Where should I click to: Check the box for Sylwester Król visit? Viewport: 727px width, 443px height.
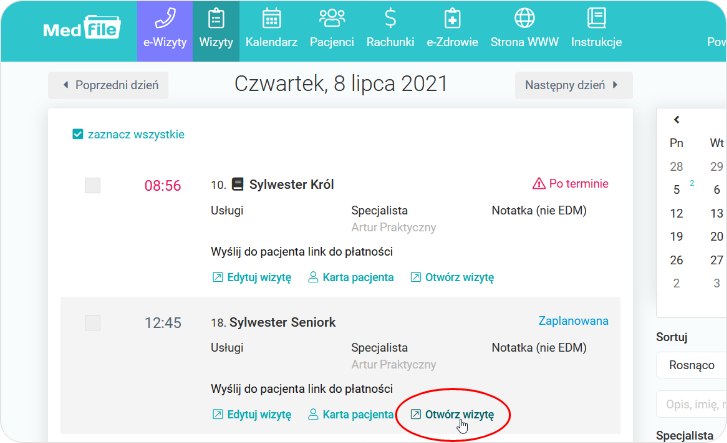pos(93,185)
